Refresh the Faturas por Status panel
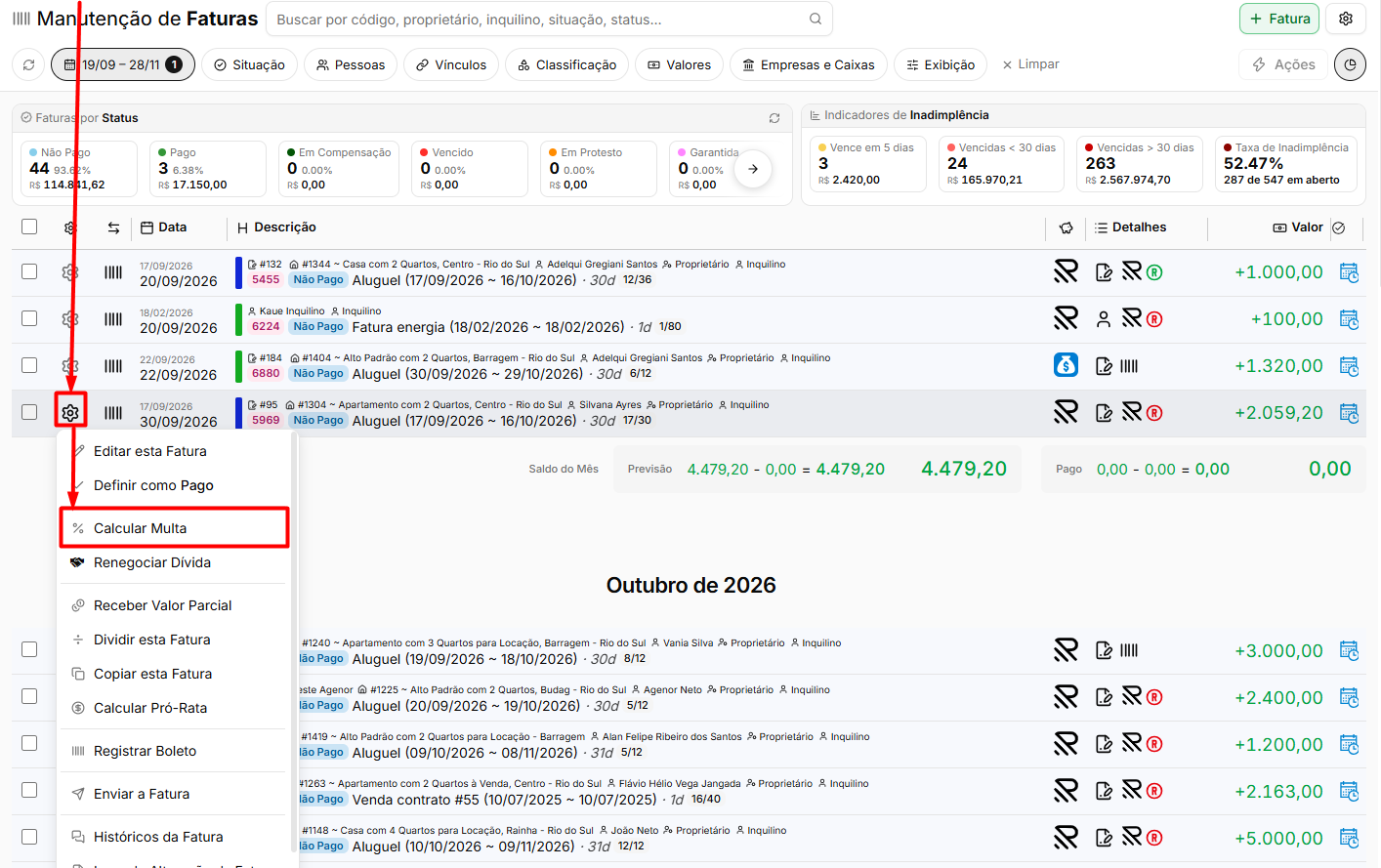This screenshot has width=1381, height=868. 774,118
